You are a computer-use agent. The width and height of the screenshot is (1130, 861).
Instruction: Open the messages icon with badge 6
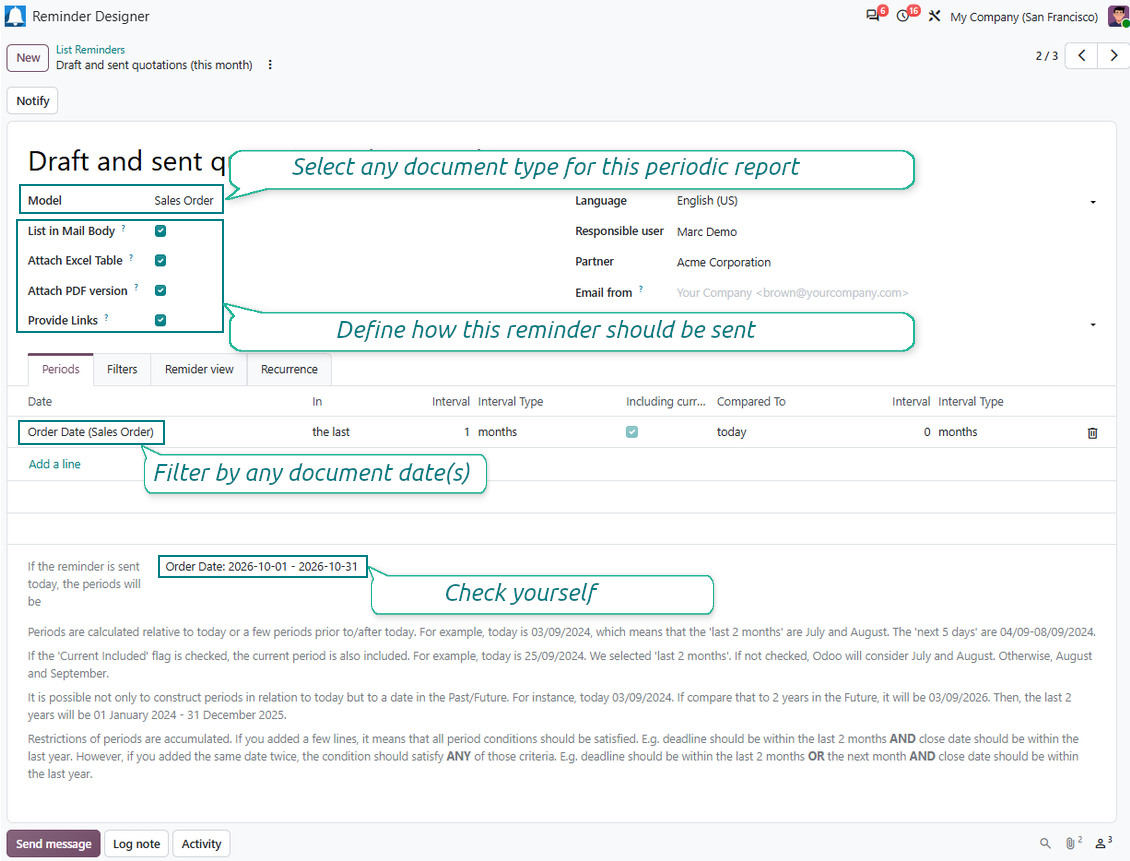873,15
